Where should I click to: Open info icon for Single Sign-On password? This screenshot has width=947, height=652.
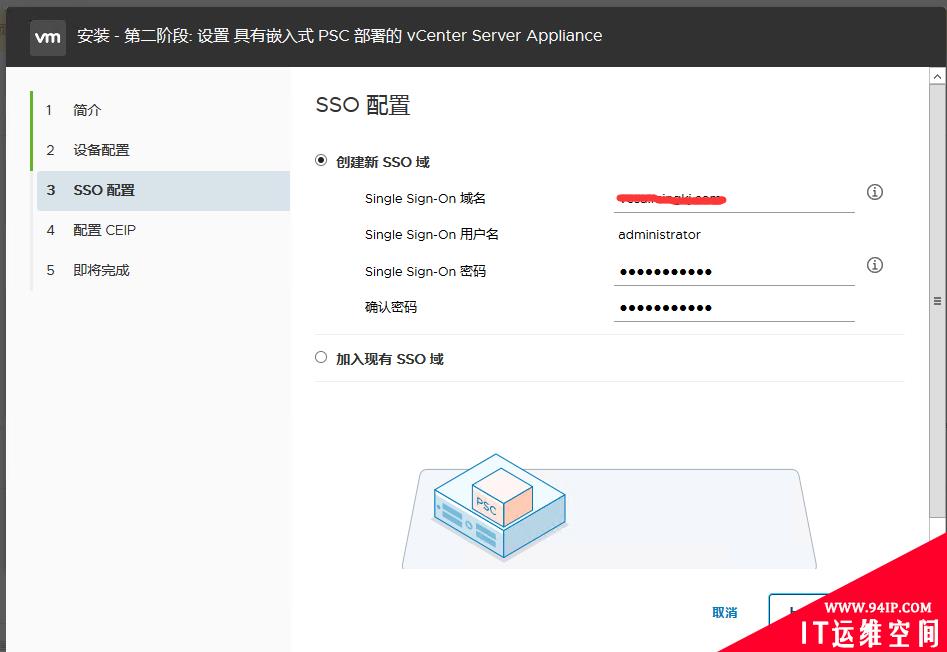pos(875,265)
